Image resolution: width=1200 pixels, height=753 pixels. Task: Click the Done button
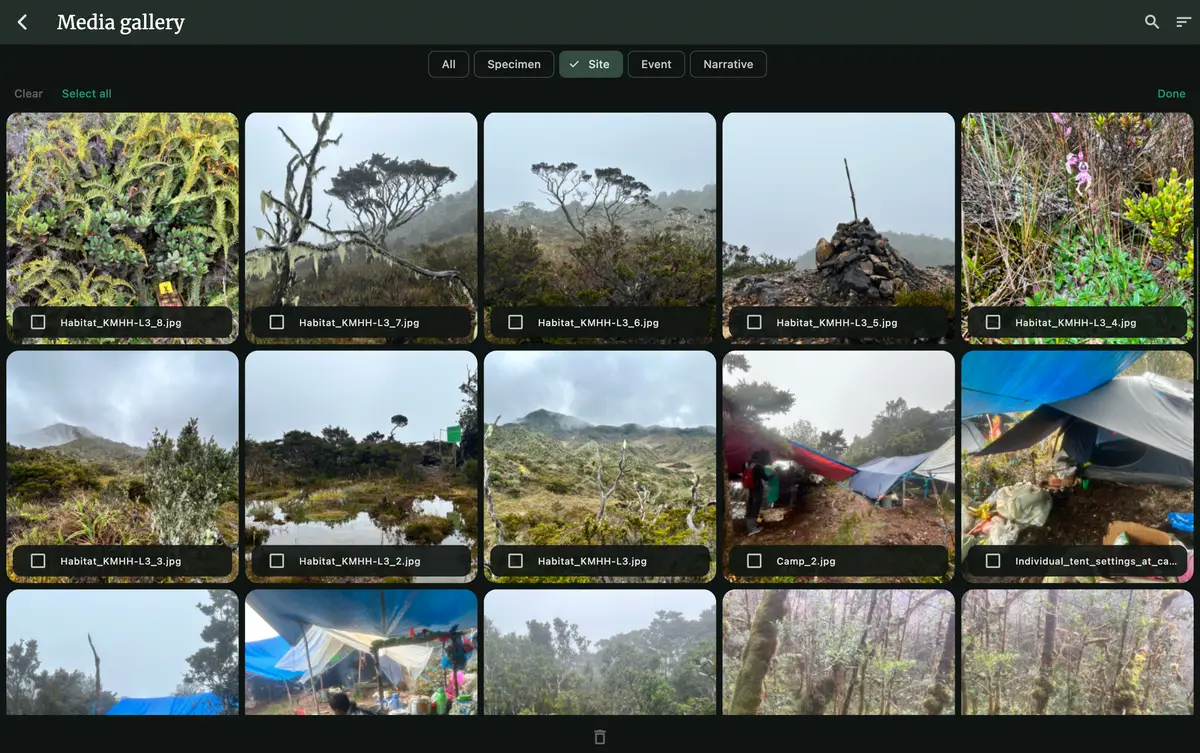pos(1171,94)
